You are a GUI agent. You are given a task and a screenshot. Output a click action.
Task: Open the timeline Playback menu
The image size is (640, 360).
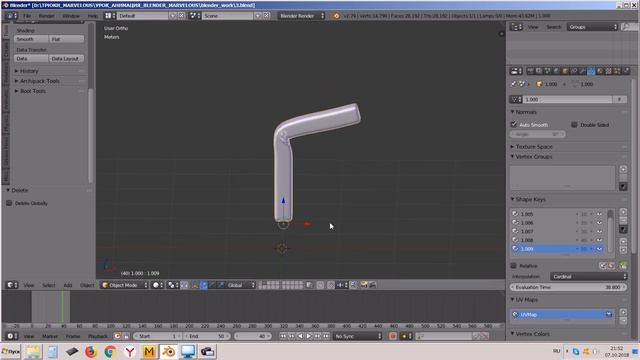click(x=98, y=336)
